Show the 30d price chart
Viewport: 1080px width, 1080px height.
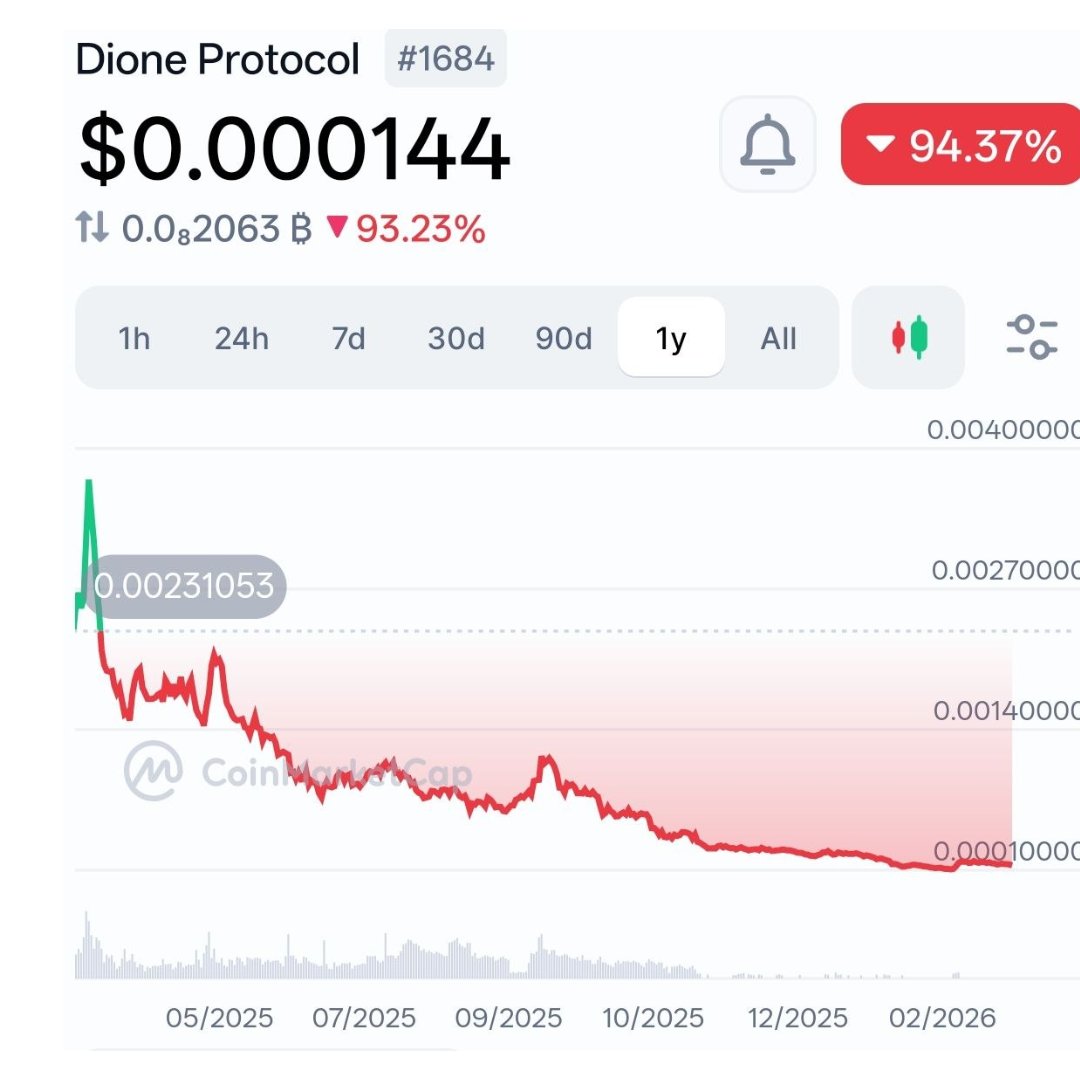click(456, 338)
